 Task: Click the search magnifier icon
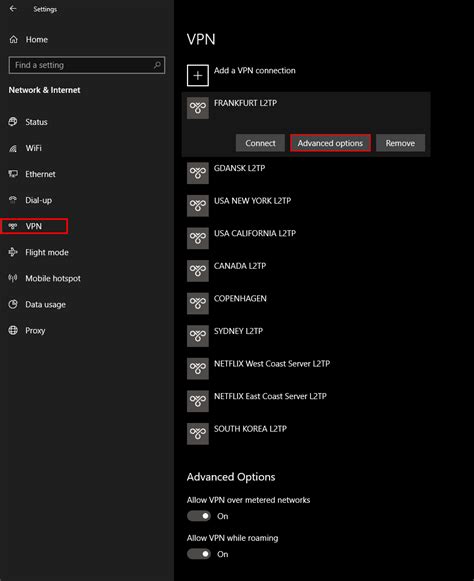pos(157,65)
